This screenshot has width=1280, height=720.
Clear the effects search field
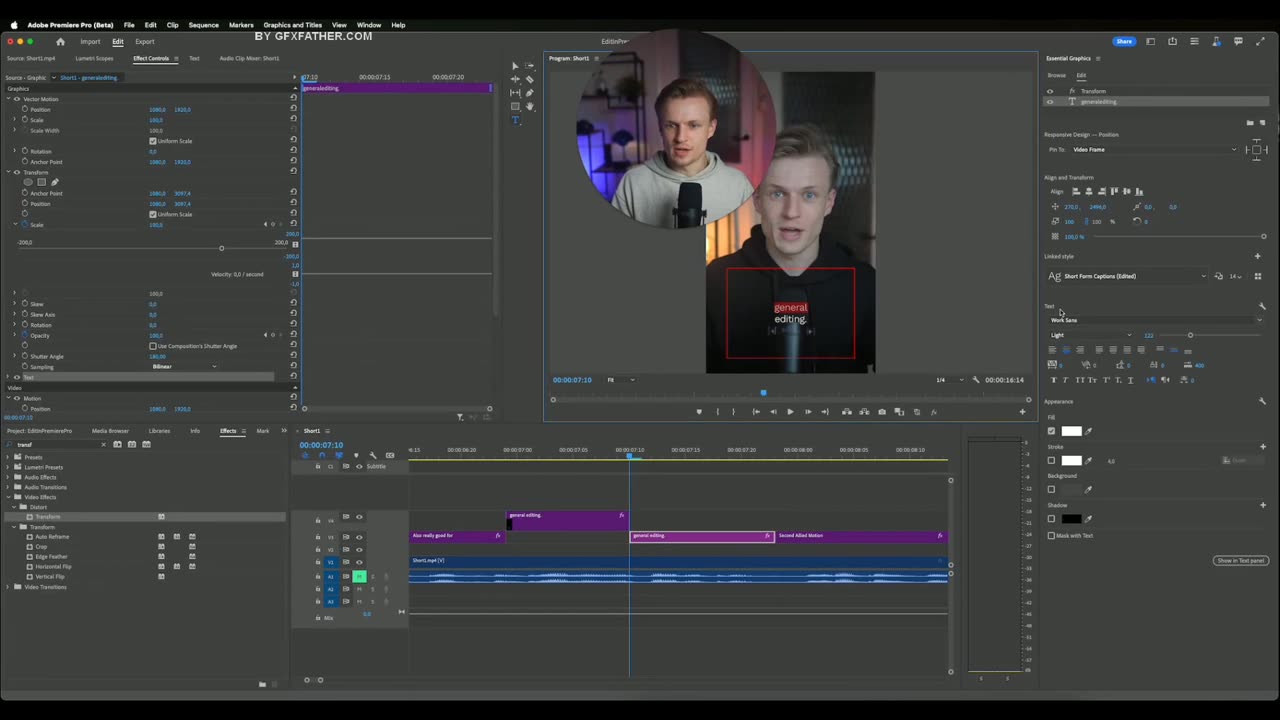point(103,444)
